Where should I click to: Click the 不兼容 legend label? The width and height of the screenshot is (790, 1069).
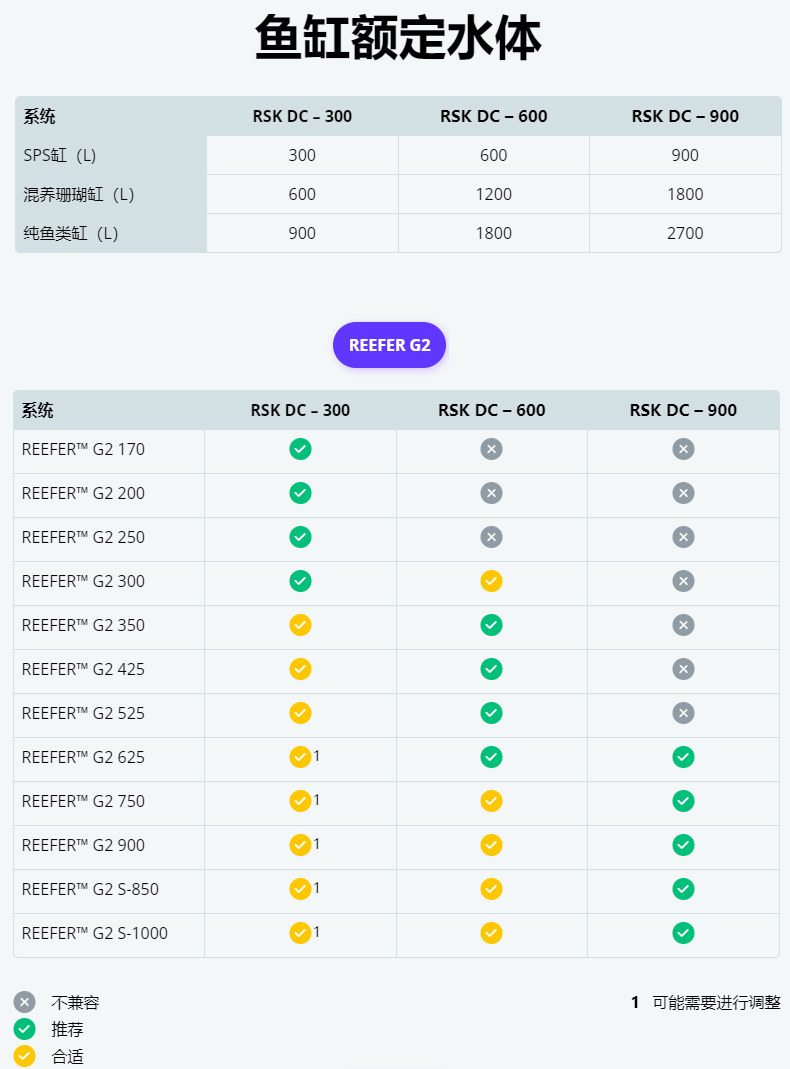pos(76,1002)
